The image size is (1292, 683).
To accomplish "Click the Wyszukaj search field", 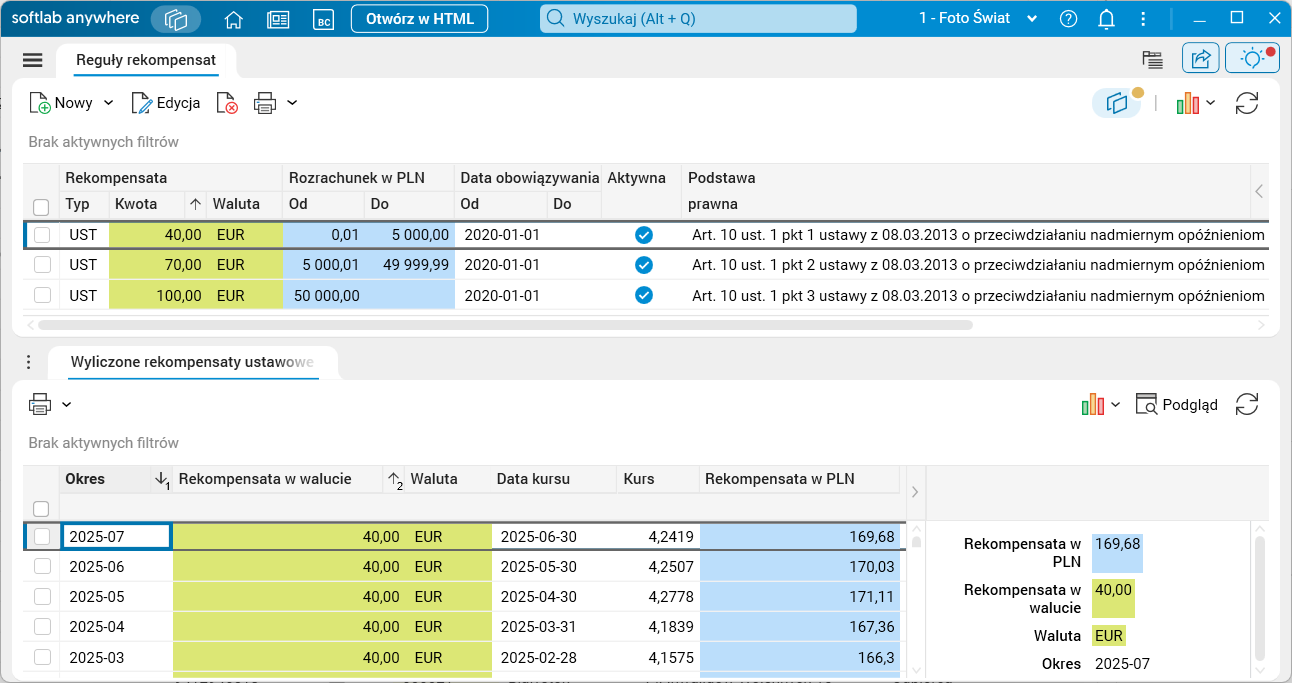I will (x=698, y=19).
